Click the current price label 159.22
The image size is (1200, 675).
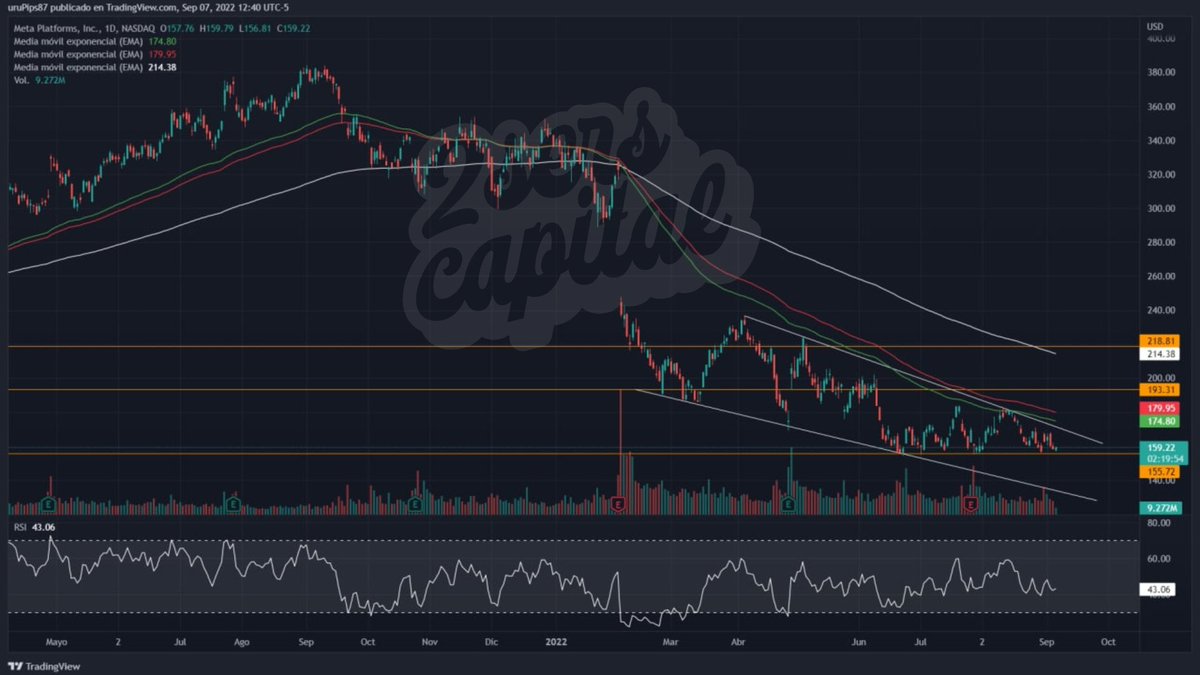pos(1160,447)
